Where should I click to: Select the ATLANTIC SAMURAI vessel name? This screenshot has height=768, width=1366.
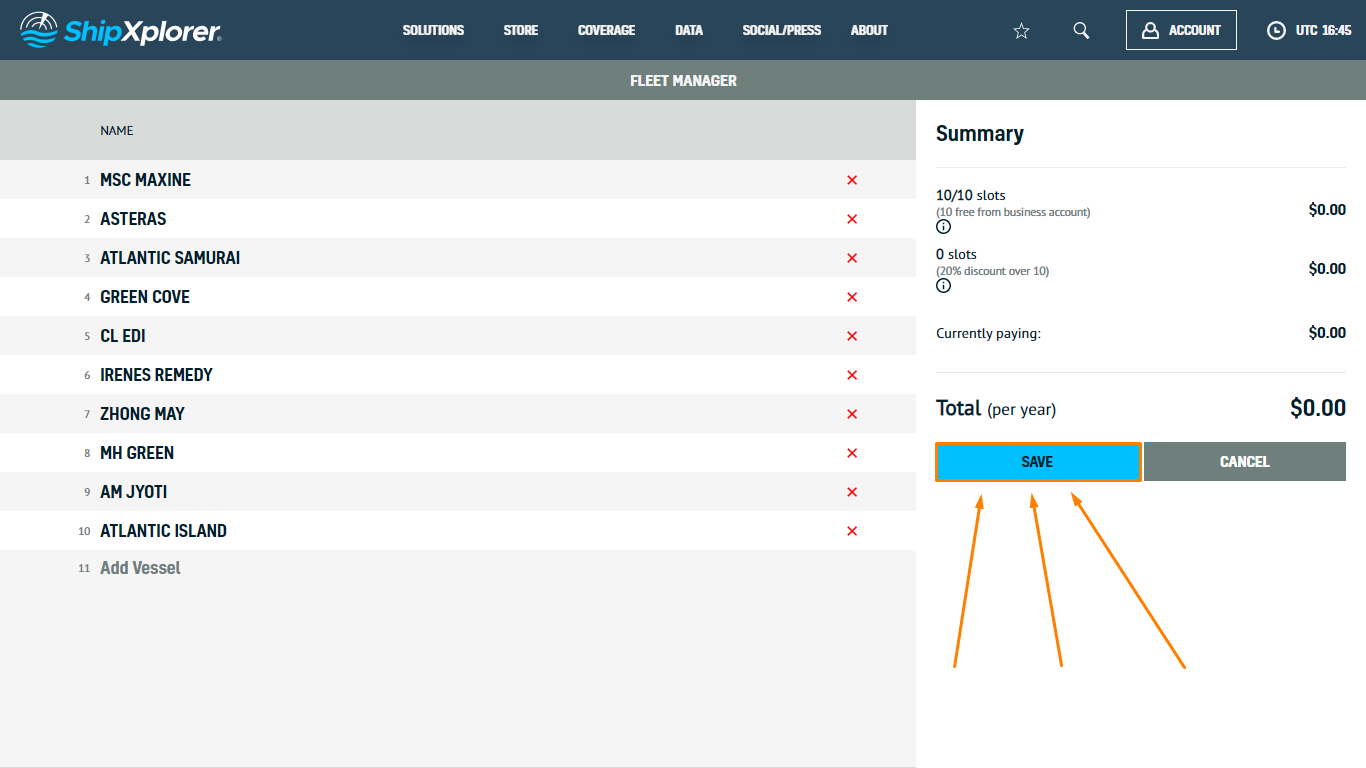(170, 258)
